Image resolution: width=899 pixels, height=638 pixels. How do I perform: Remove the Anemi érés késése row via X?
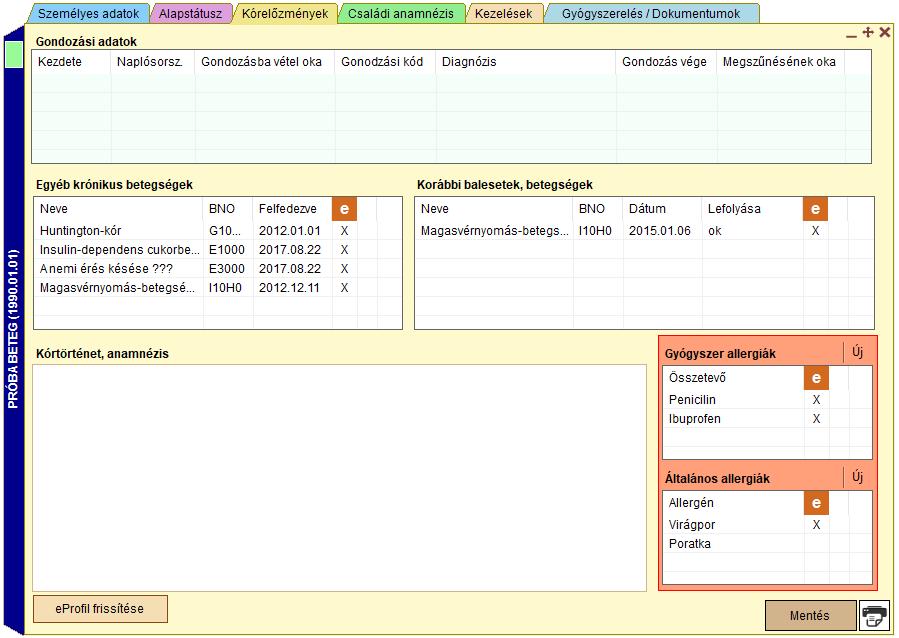pos(344,269)
